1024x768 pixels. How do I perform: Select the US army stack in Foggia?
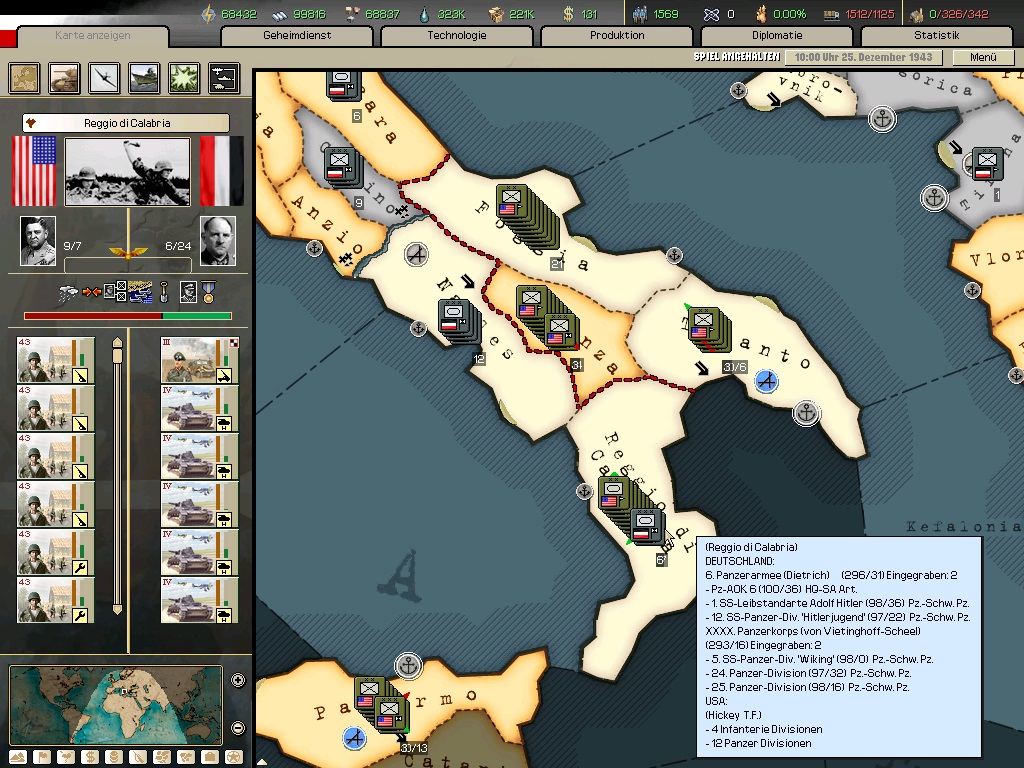click(x=526, y=217)
